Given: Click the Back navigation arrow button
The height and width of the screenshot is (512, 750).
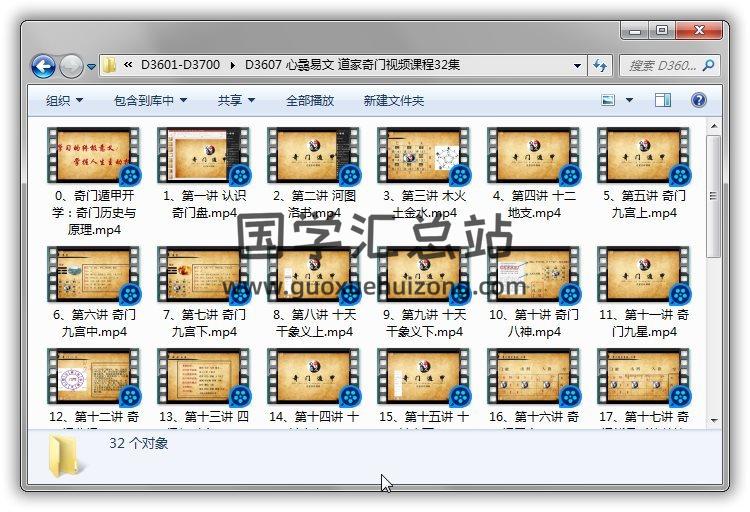Looking at the screenshot, I should [x=43, y=66].
